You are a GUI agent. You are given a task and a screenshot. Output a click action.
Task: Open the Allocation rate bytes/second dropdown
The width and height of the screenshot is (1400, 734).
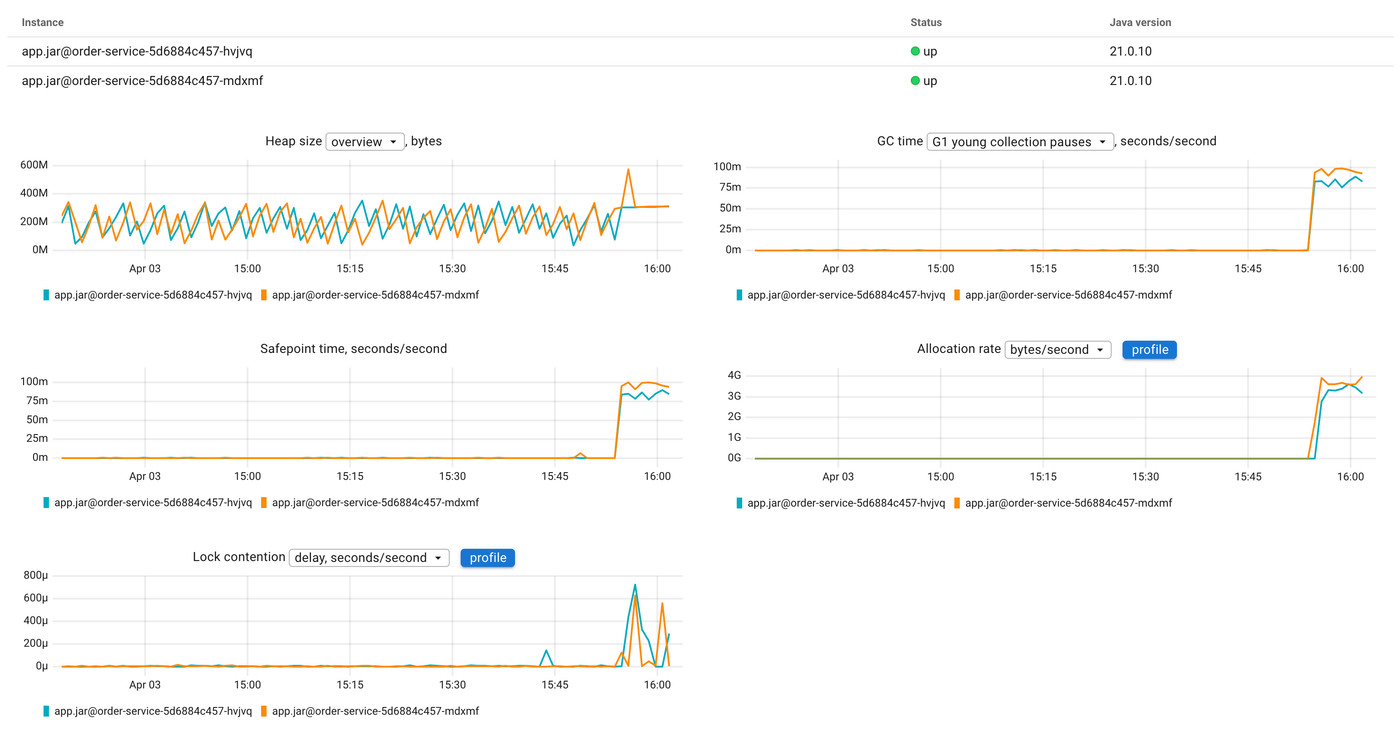point(1057,349)
